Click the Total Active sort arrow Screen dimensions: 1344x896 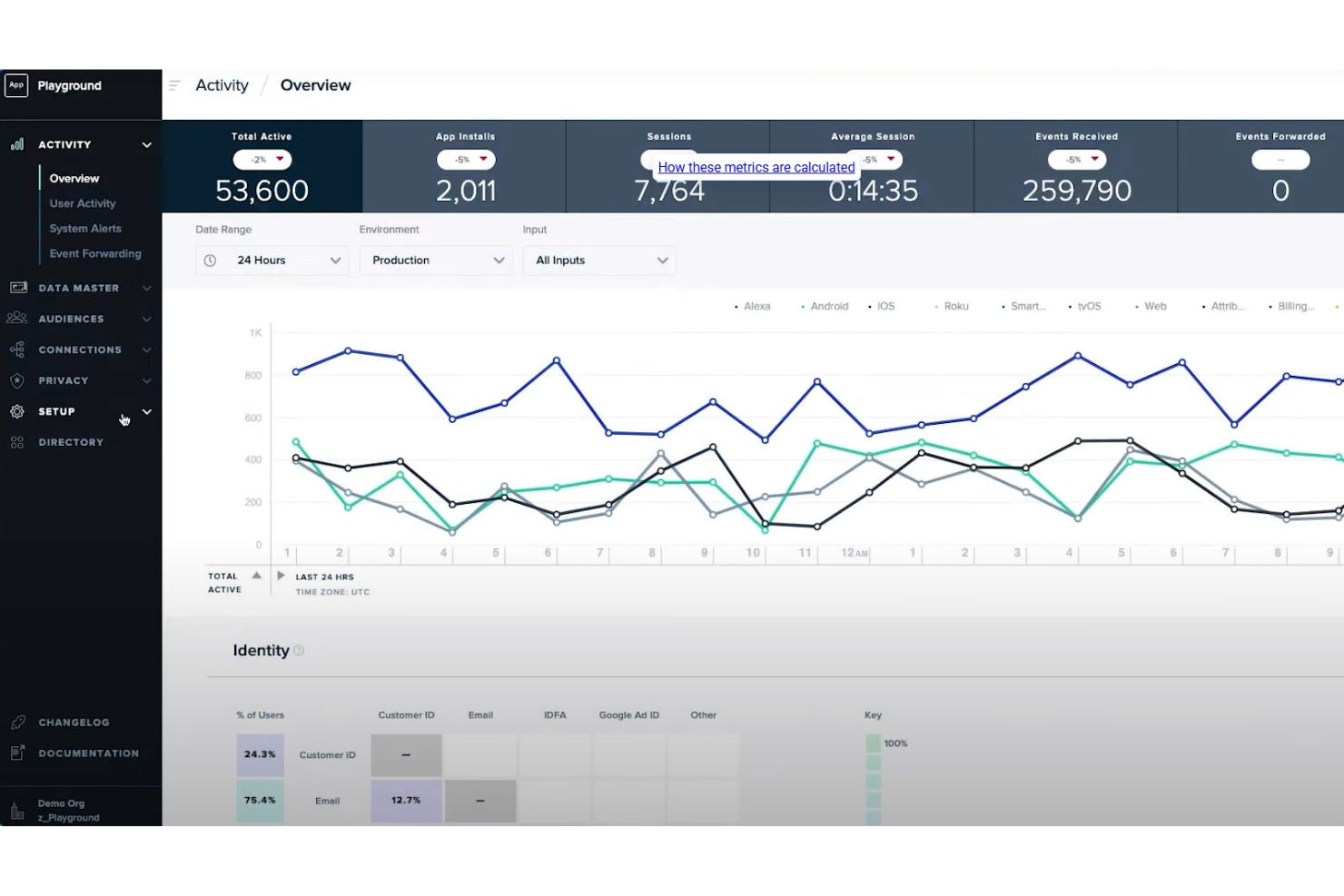[x=256, y=575]
